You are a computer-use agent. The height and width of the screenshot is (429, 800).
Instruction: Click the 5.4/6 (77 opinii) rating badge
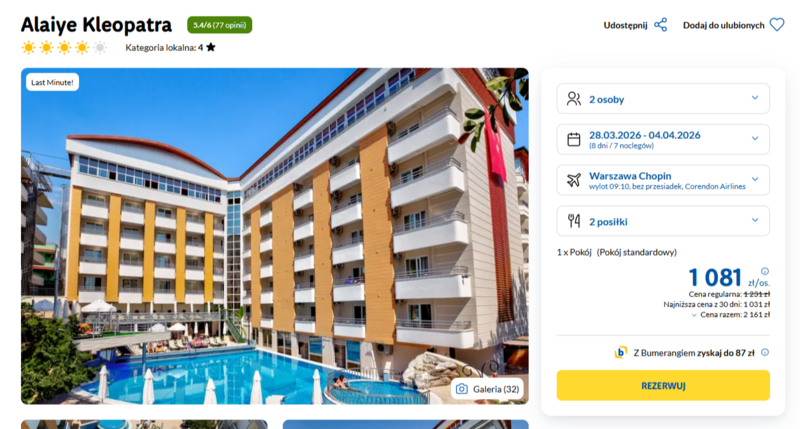[219, 25]
